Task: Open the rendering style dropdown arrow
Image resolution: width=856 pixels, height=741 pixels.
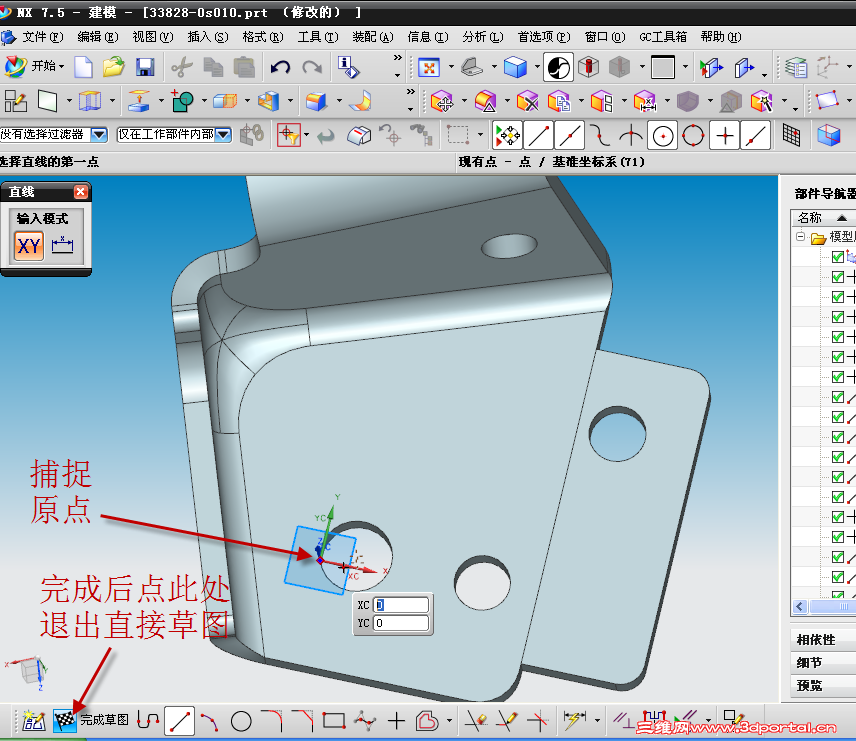Action: [537, 67]
